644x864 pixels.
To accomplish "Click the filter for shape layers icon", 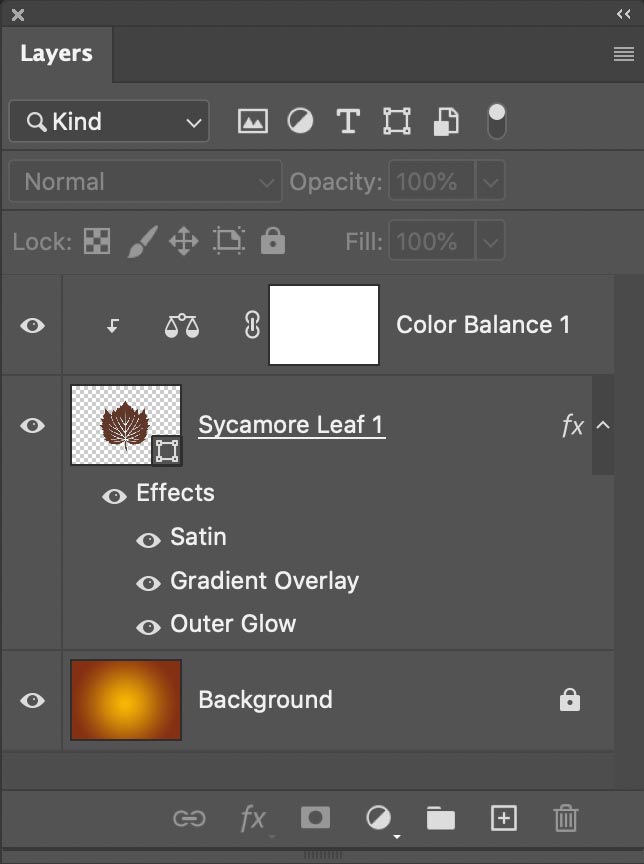I will [396, 120].
